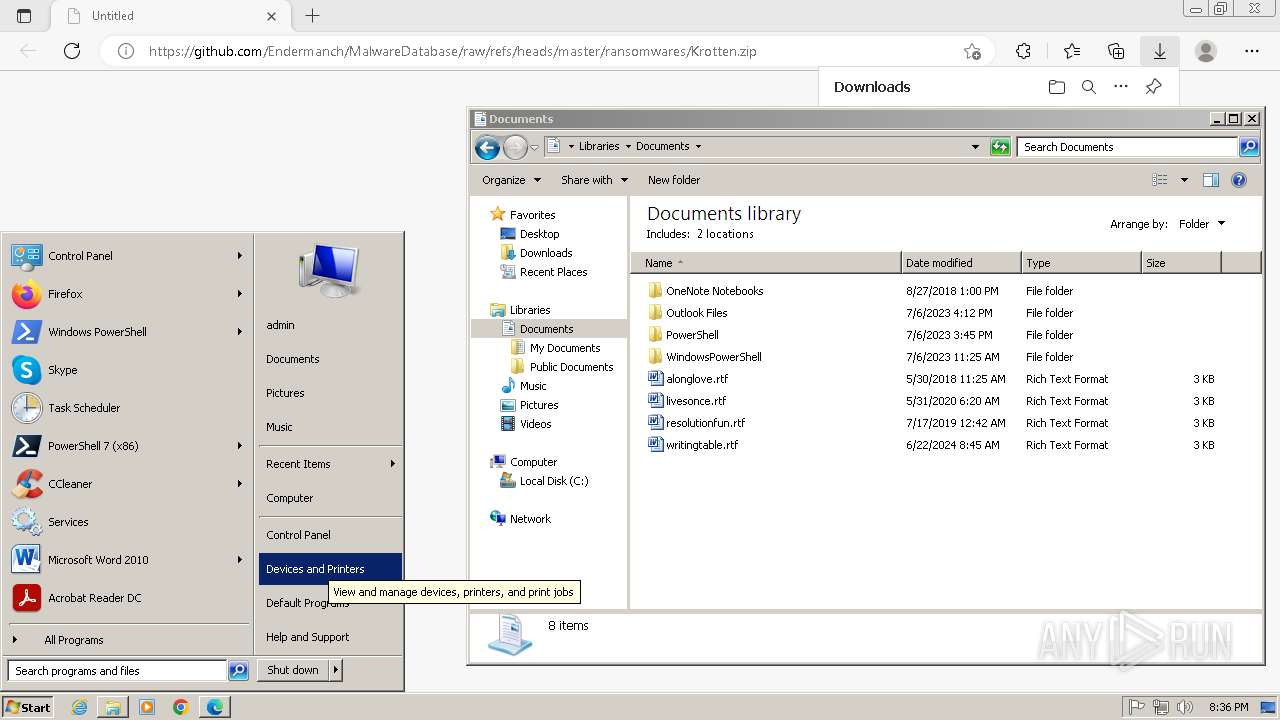Click the Edge profile avatar icon
The image size is (1280, 720).
pyautogui.click(x=1206, y=51)
